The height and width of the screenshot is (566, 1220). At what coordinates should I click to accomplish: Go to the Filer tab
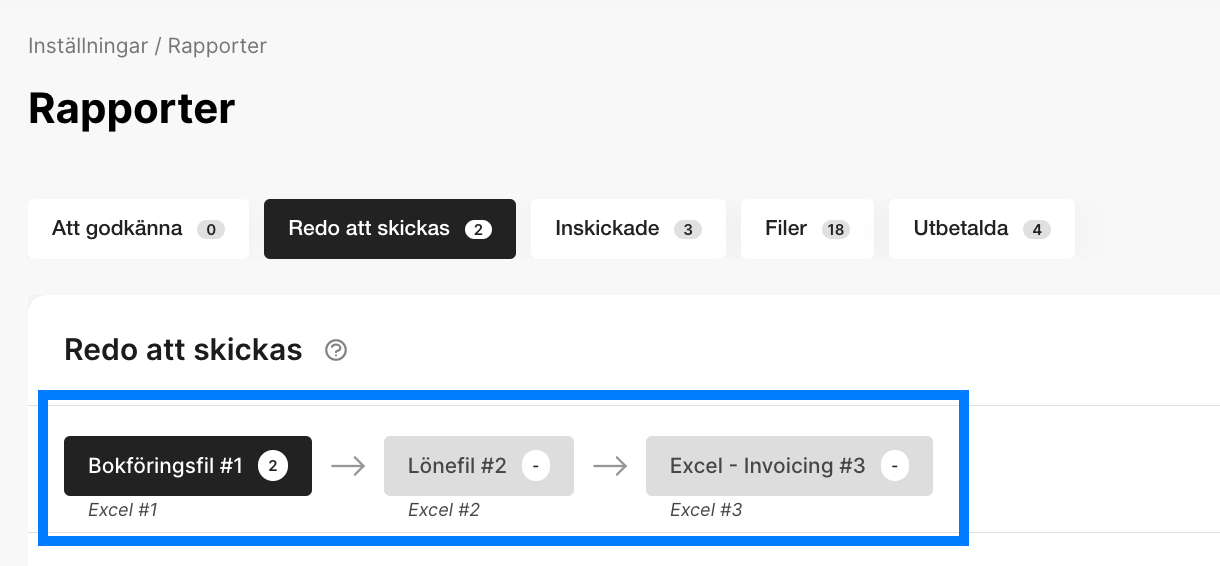pos(806,229)
